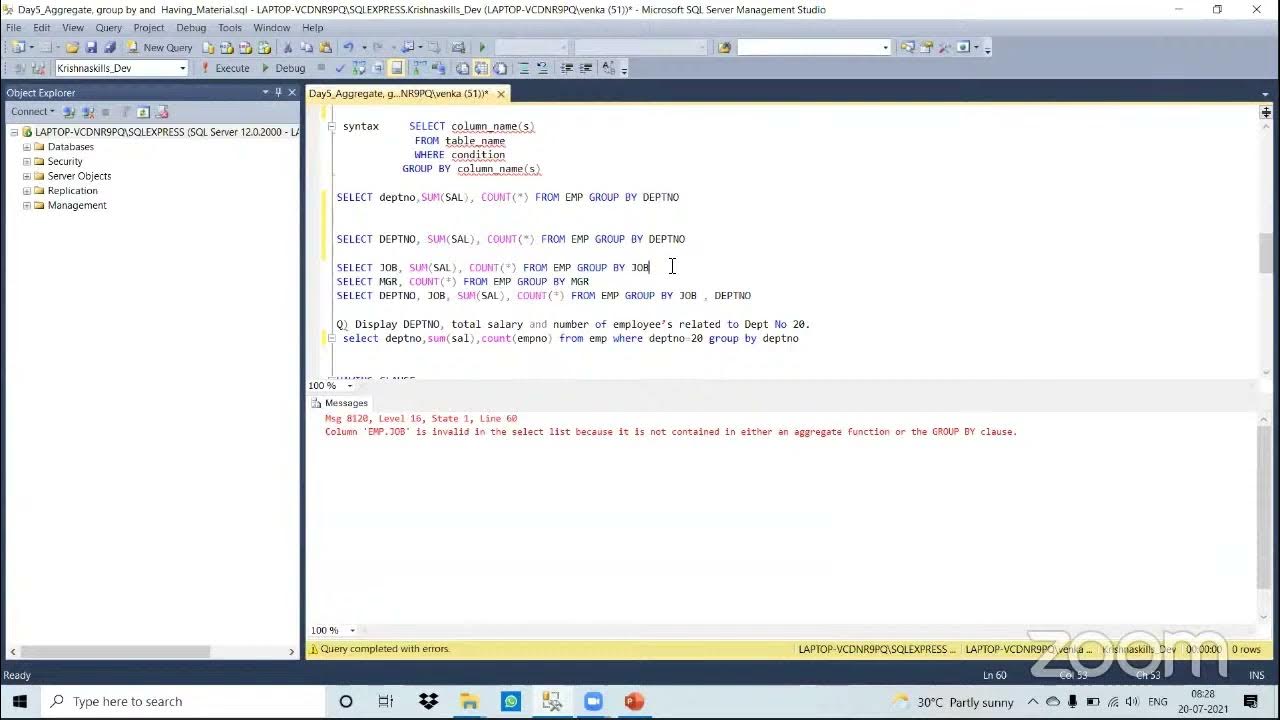Click the Open File folder icon in toolbar

73,47
